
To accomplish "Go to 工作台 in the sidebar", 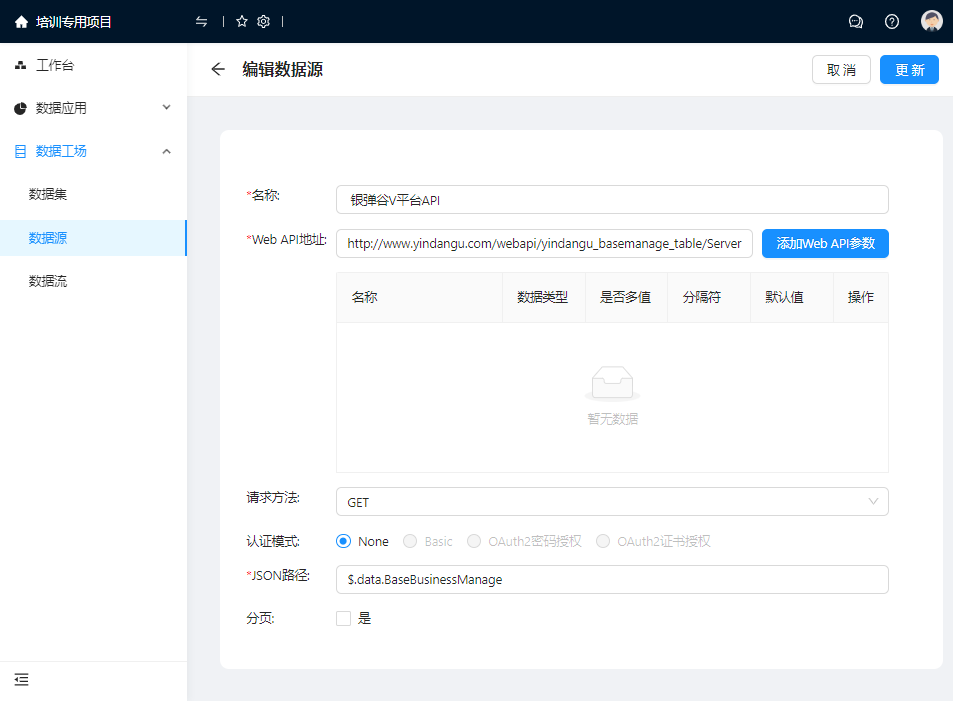I will point(55,65).
